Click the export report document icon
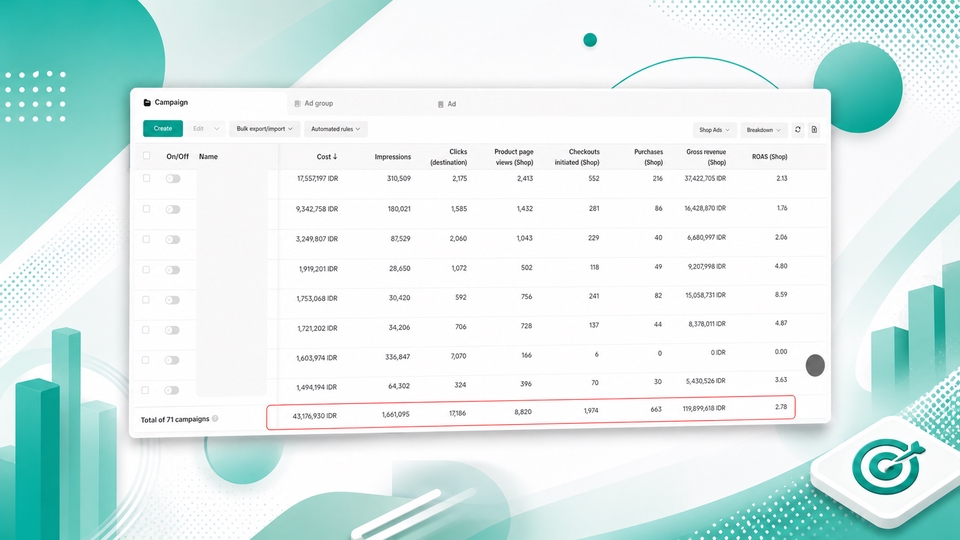This screenshot has width=960, height=540. point(814,130)
